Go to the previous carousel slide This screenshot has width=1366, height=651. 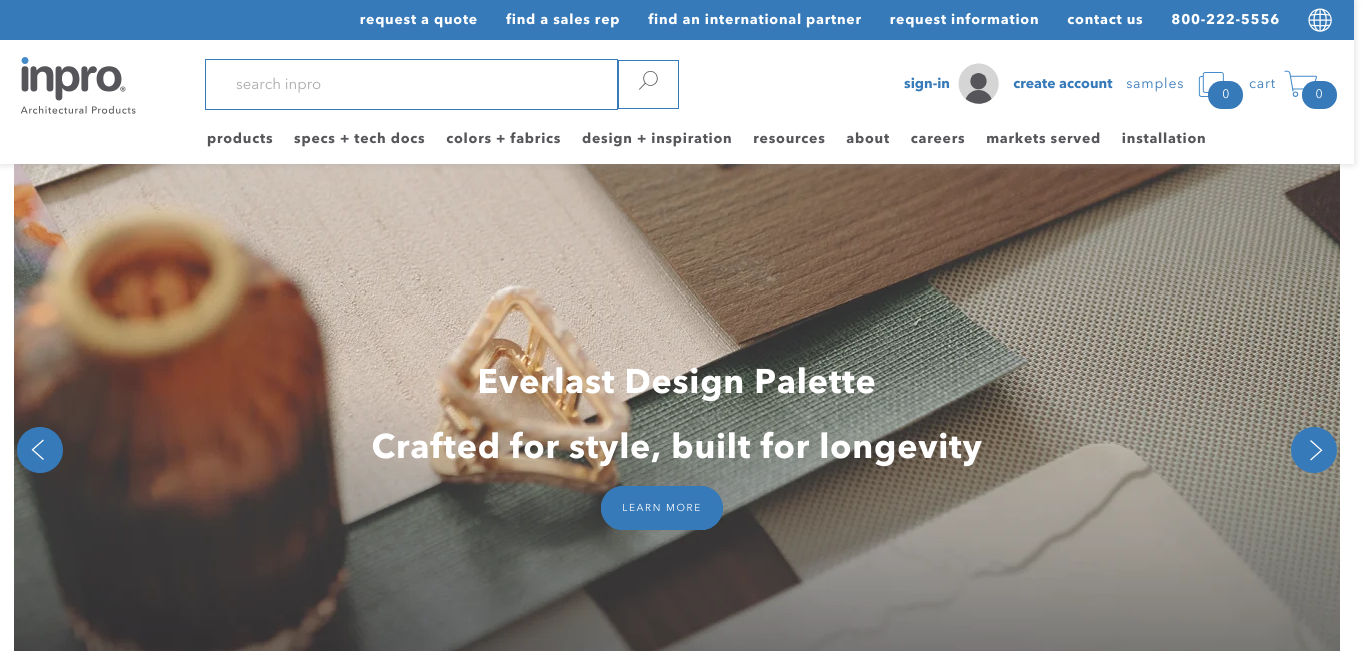coord(40,450)
